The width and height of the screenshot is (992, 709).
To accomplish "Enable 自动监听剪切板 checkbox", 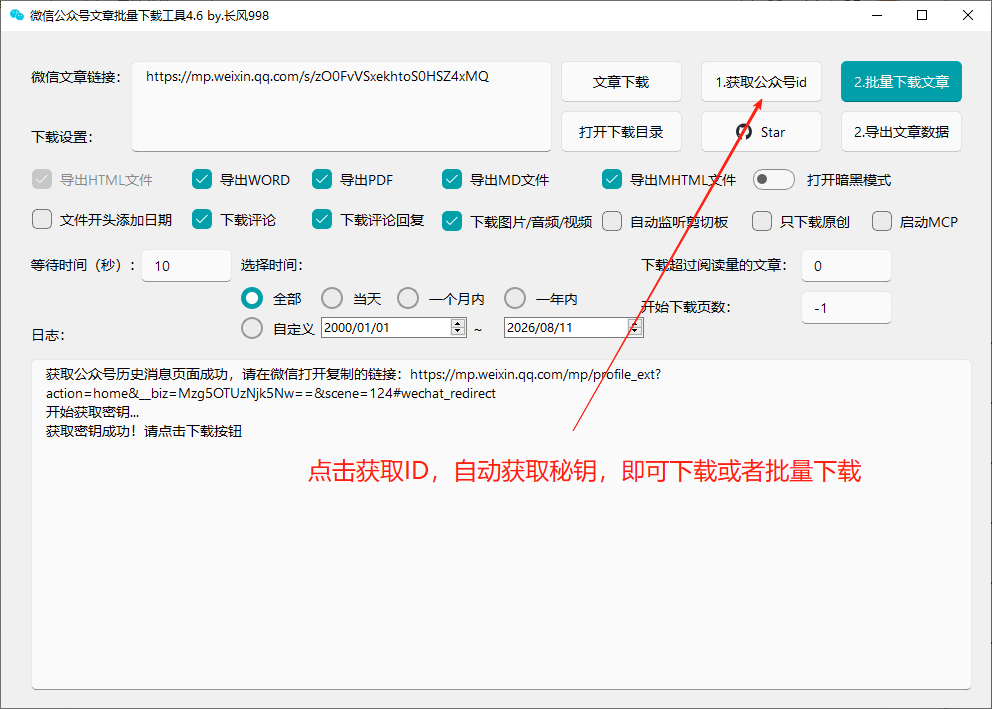I will (x=612, y=221).
